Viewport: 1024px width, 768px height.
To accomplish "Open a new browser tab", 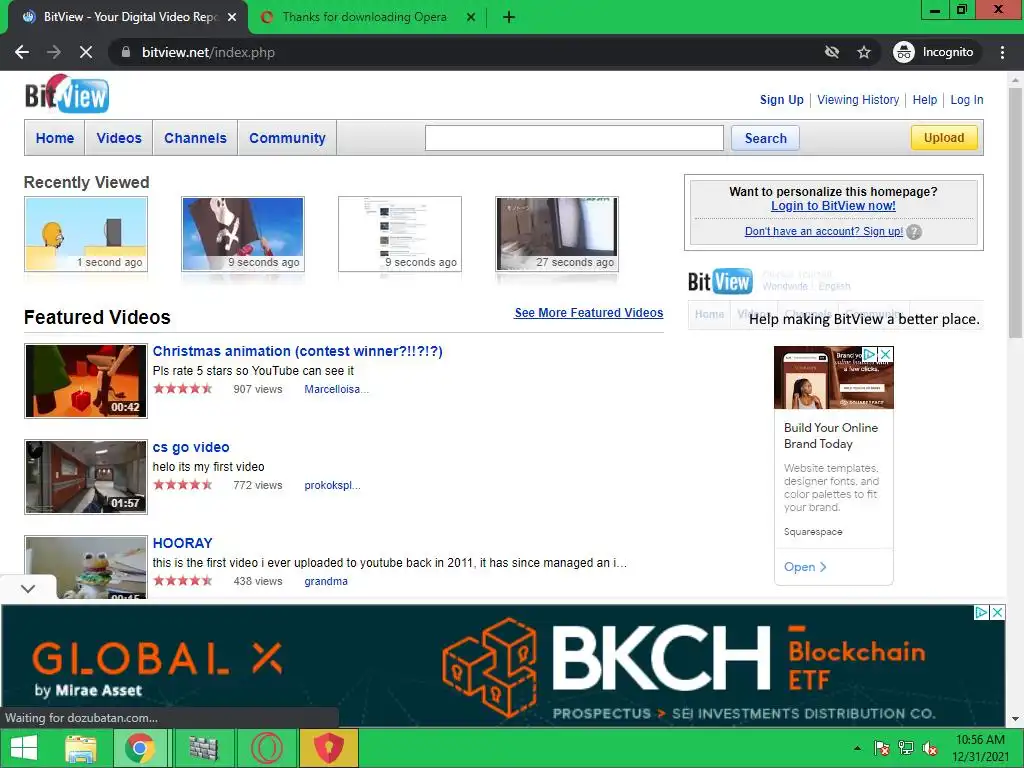I will click(x=509, y=17).
